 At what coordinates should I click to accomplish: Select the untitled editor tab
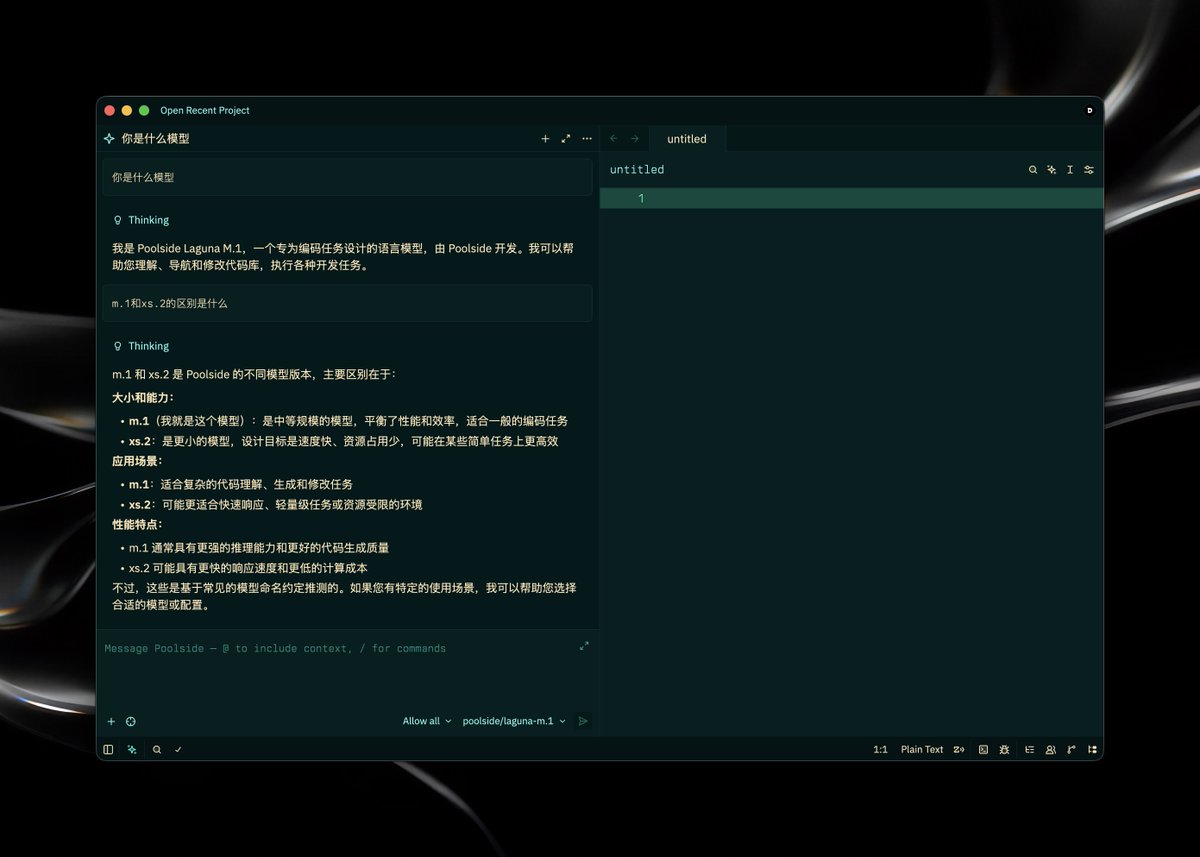[687, 139]
